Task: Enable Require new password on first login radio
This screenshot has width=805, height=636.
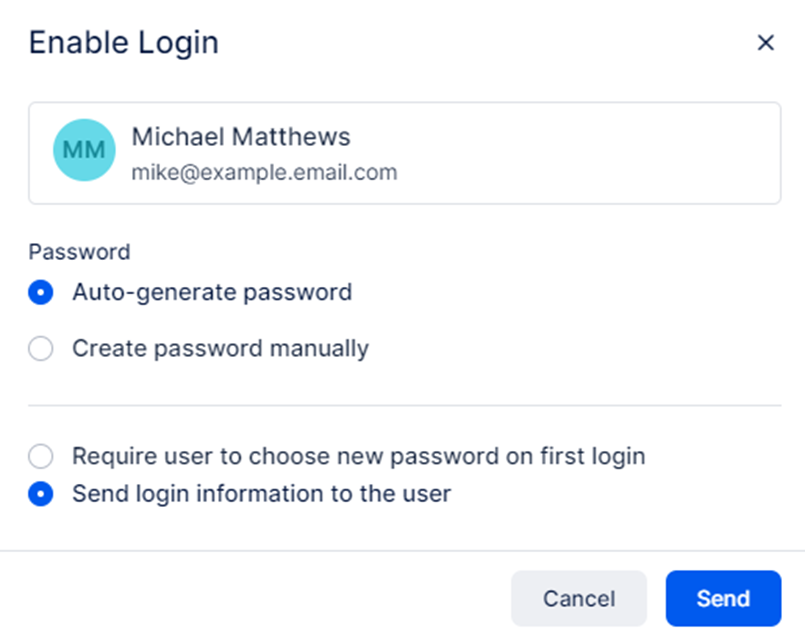Action: (41, 457)
